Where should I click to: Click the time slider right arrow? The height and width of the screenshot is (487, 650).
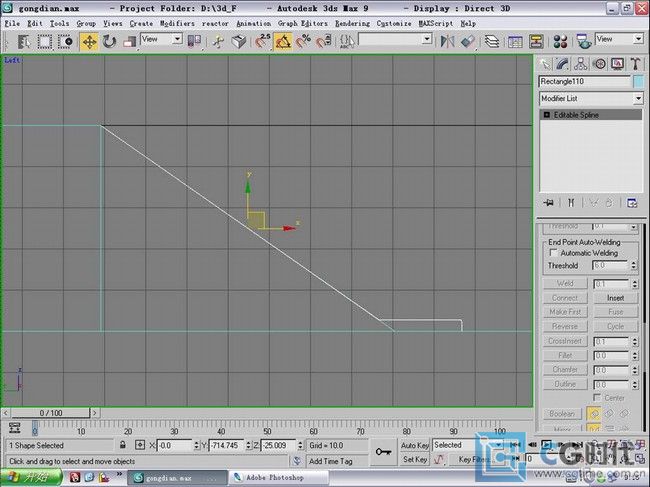[95, 413]
